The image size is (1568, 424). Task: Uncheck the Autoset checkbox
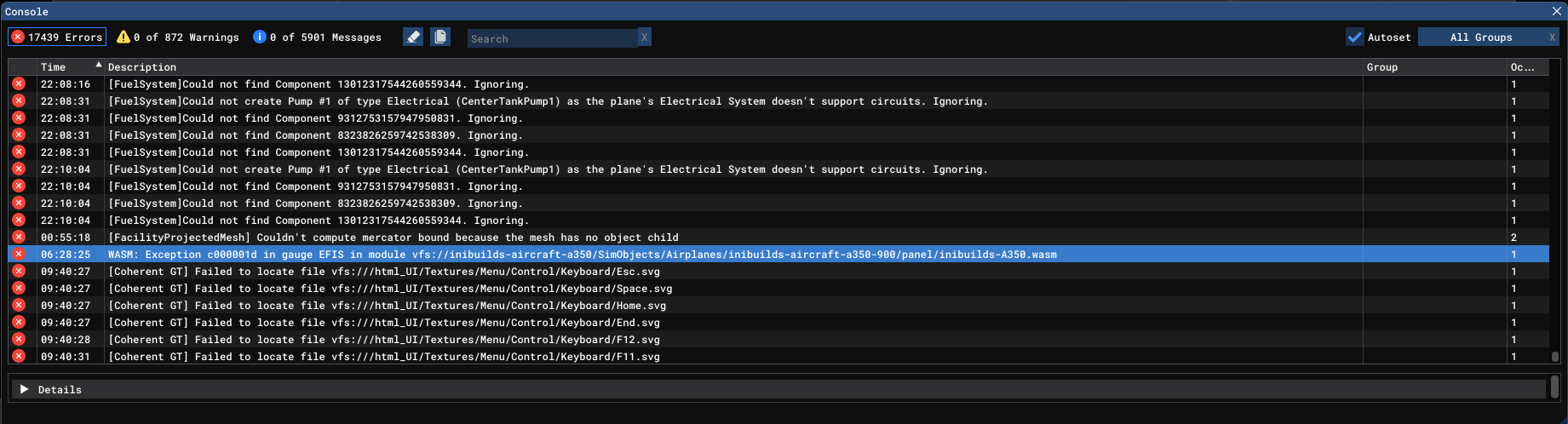pyautogui.click(x=1354, y=37)
